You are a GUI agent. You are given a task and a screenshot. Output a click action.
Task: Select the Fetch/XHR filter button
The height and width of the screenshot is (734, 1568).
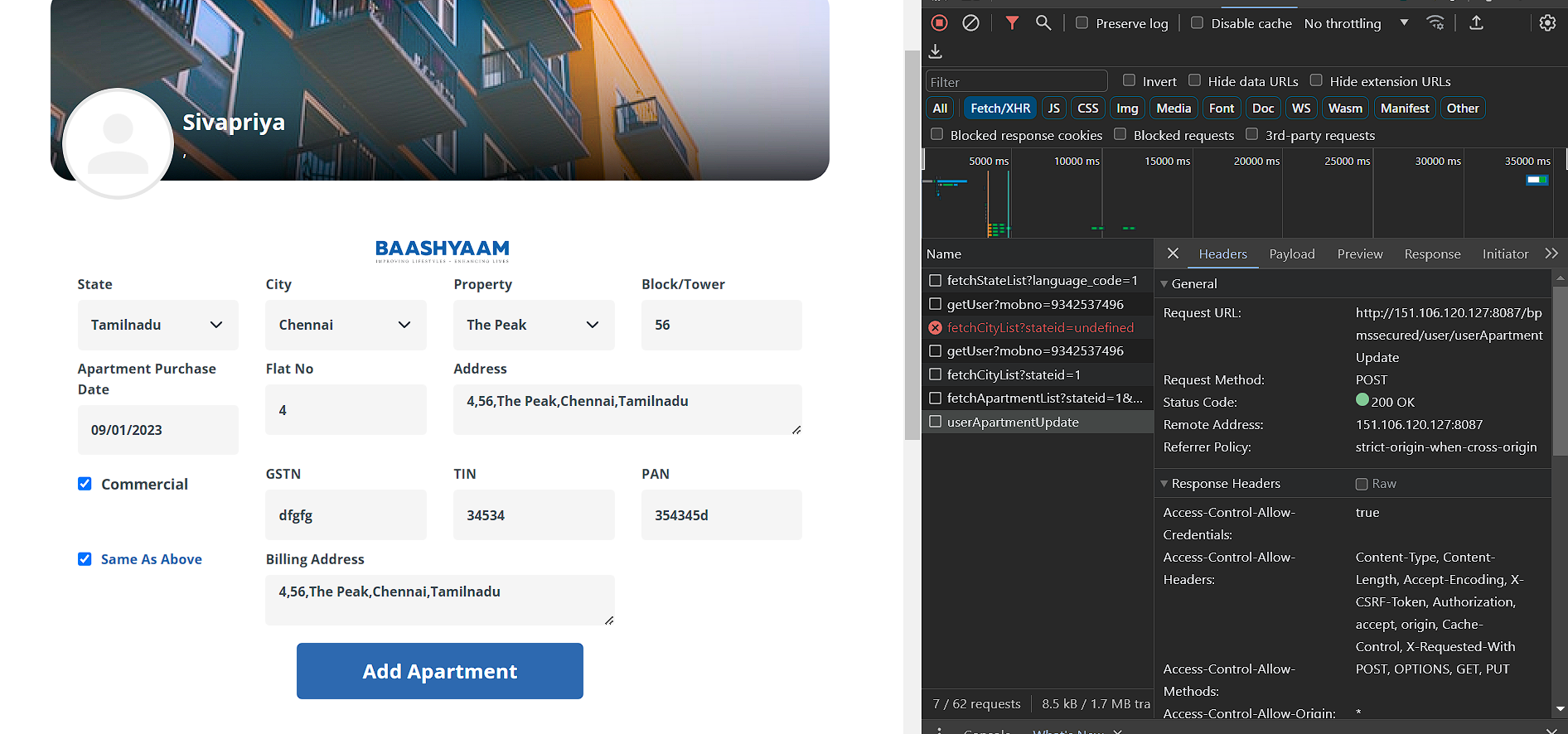point(1000,109)
